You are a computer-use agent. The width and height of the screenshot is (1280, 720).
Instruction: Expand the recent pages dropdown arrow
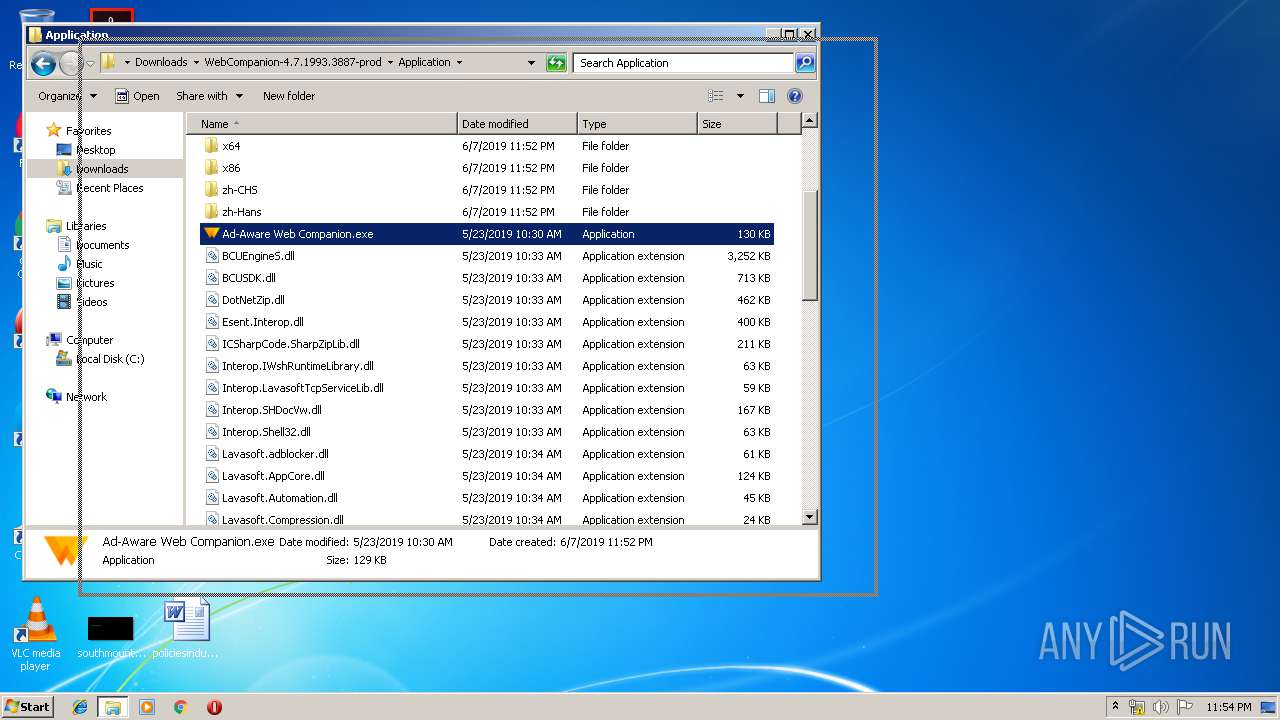click(x=90, y=64)
